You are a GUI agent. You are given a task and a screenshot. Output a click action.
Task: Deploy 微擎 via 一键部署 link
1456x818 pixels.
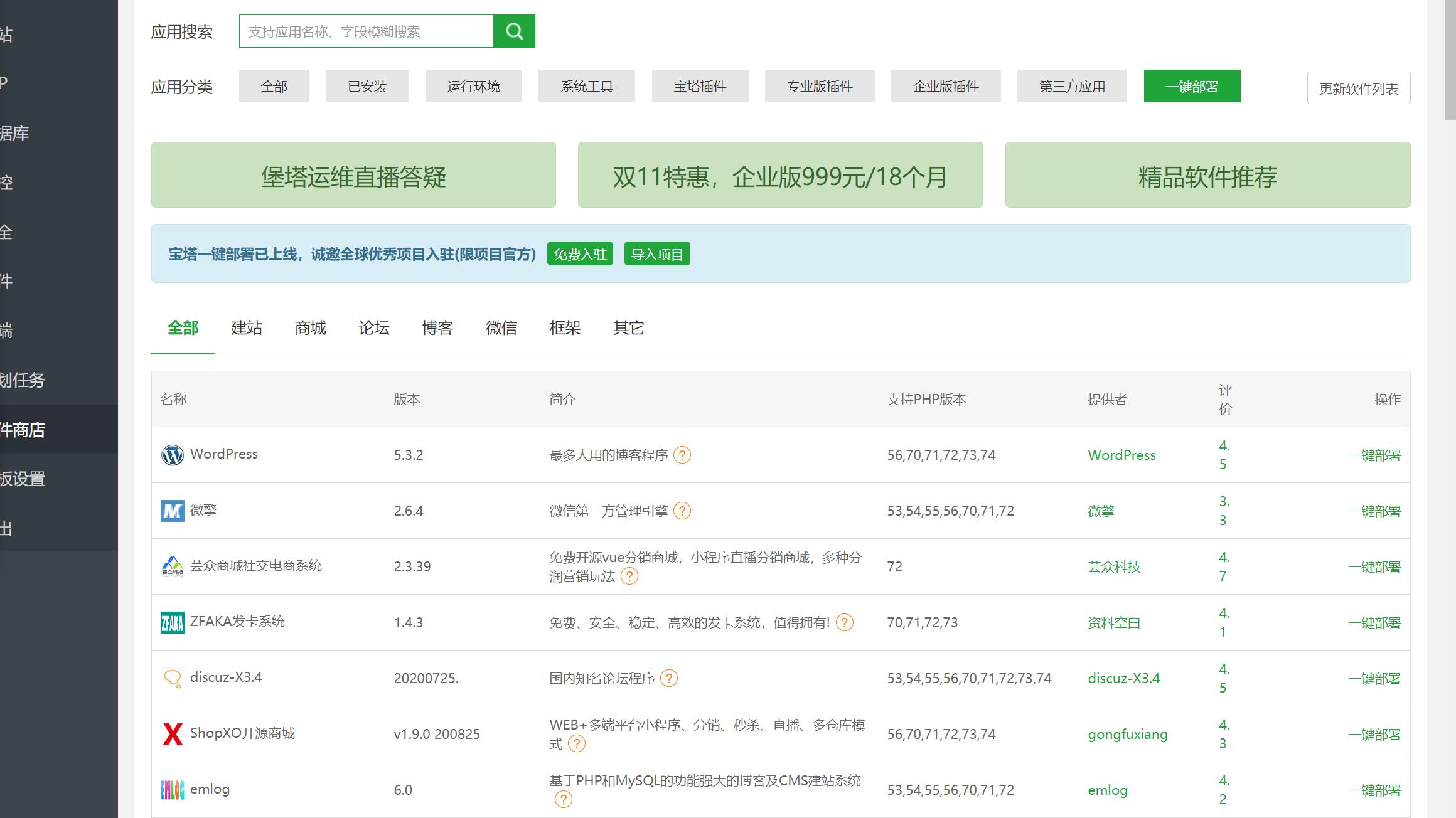(1374, 511)
